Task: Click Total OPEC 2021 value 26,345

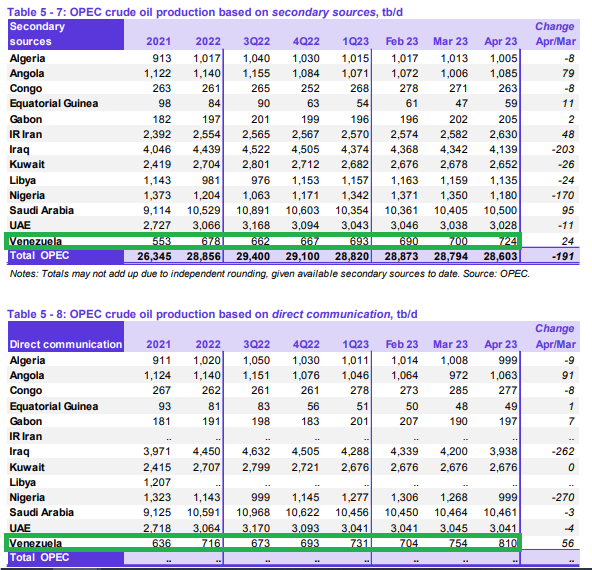Action: (x=154, y=257)
